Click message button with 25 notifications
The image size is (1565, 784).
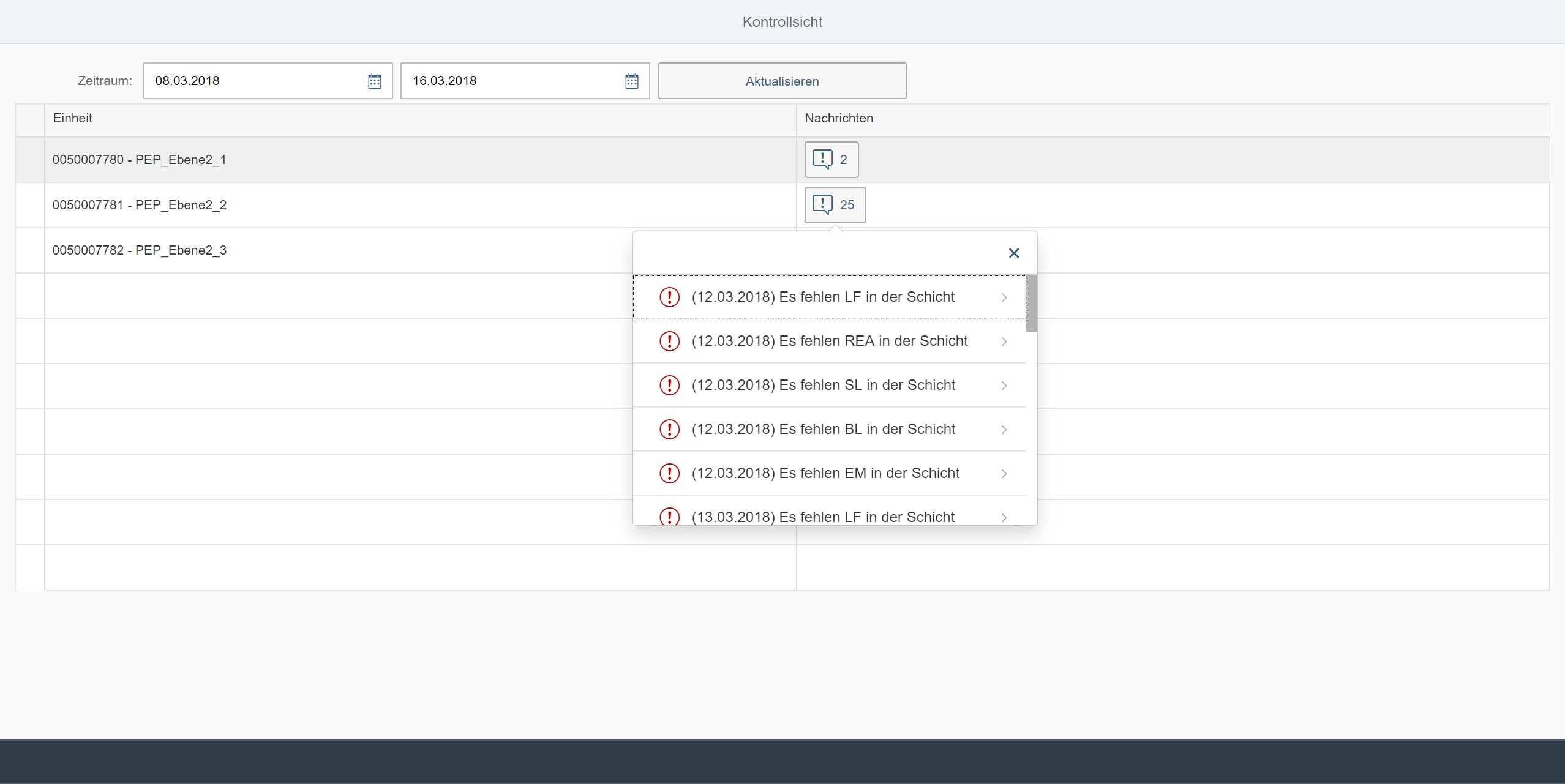[x=835, y=205]
